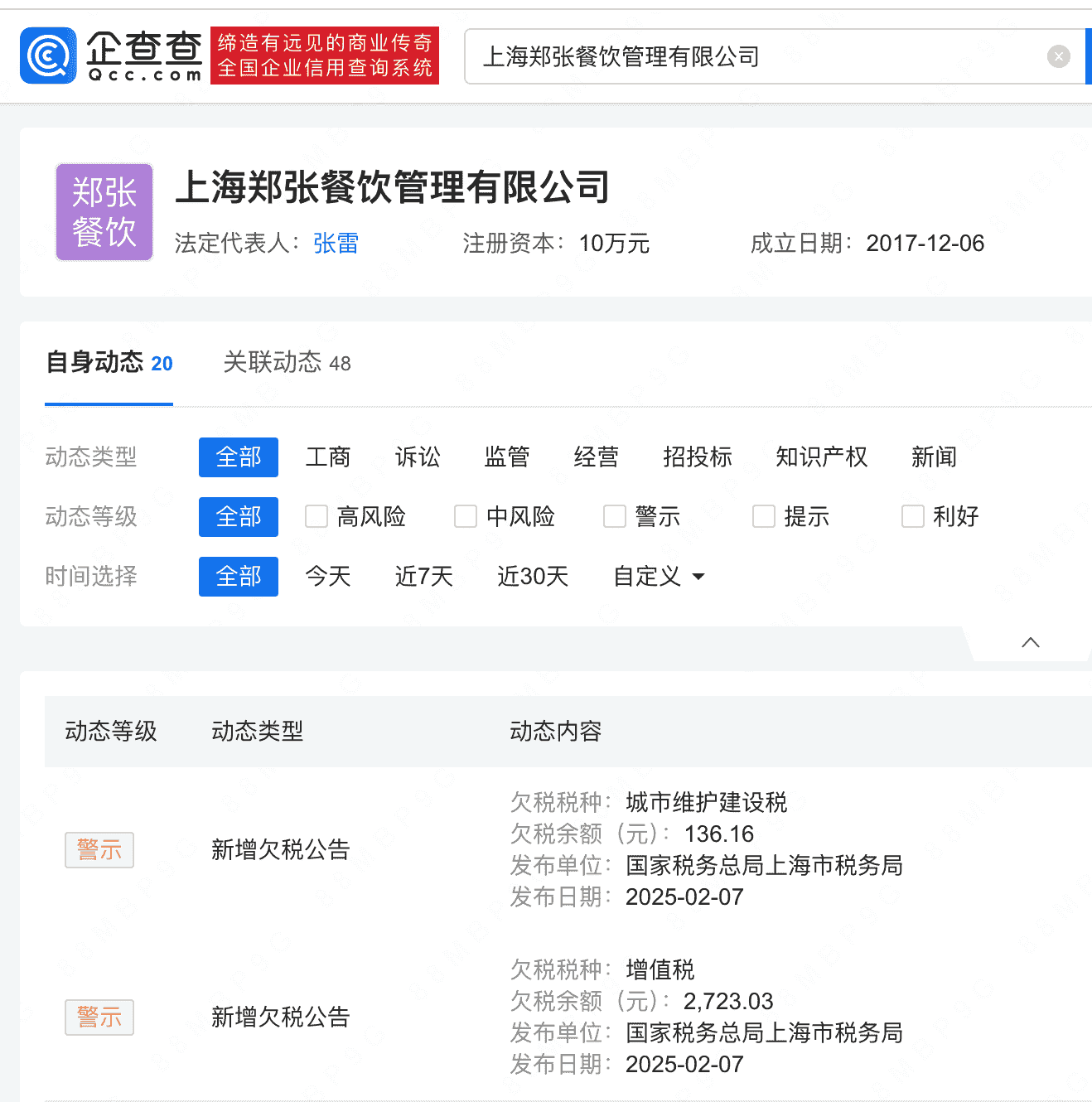1092x1102 pixels.
Task: Collapse the filter panel with the chevron
Action: pos(1030,642)
